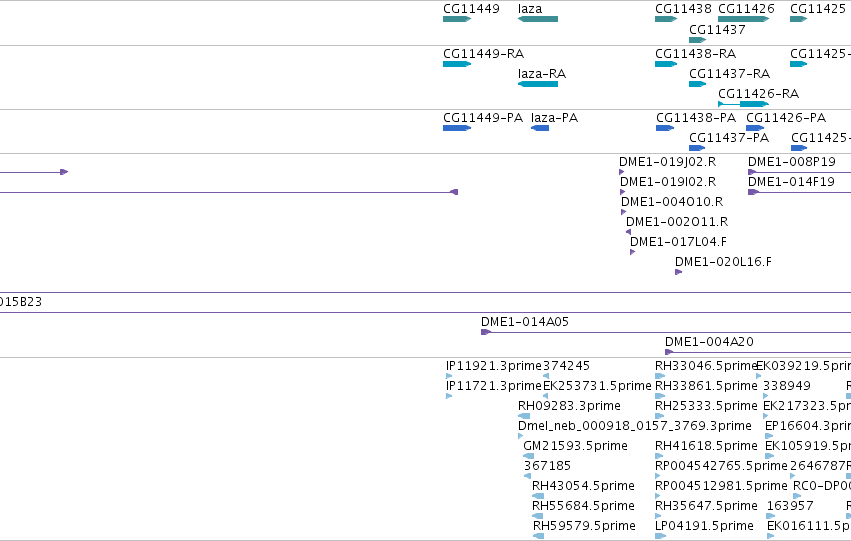Open the RH41618.5prime EST label
The image size is (851, 541).
(706, 446)
